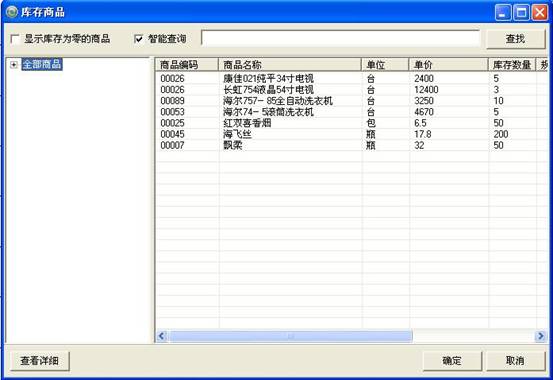Enable 显示库存为零的商品 checkbox
This screenshot has width=553, height=380.
pyautogui.click(x=15, y=39)
